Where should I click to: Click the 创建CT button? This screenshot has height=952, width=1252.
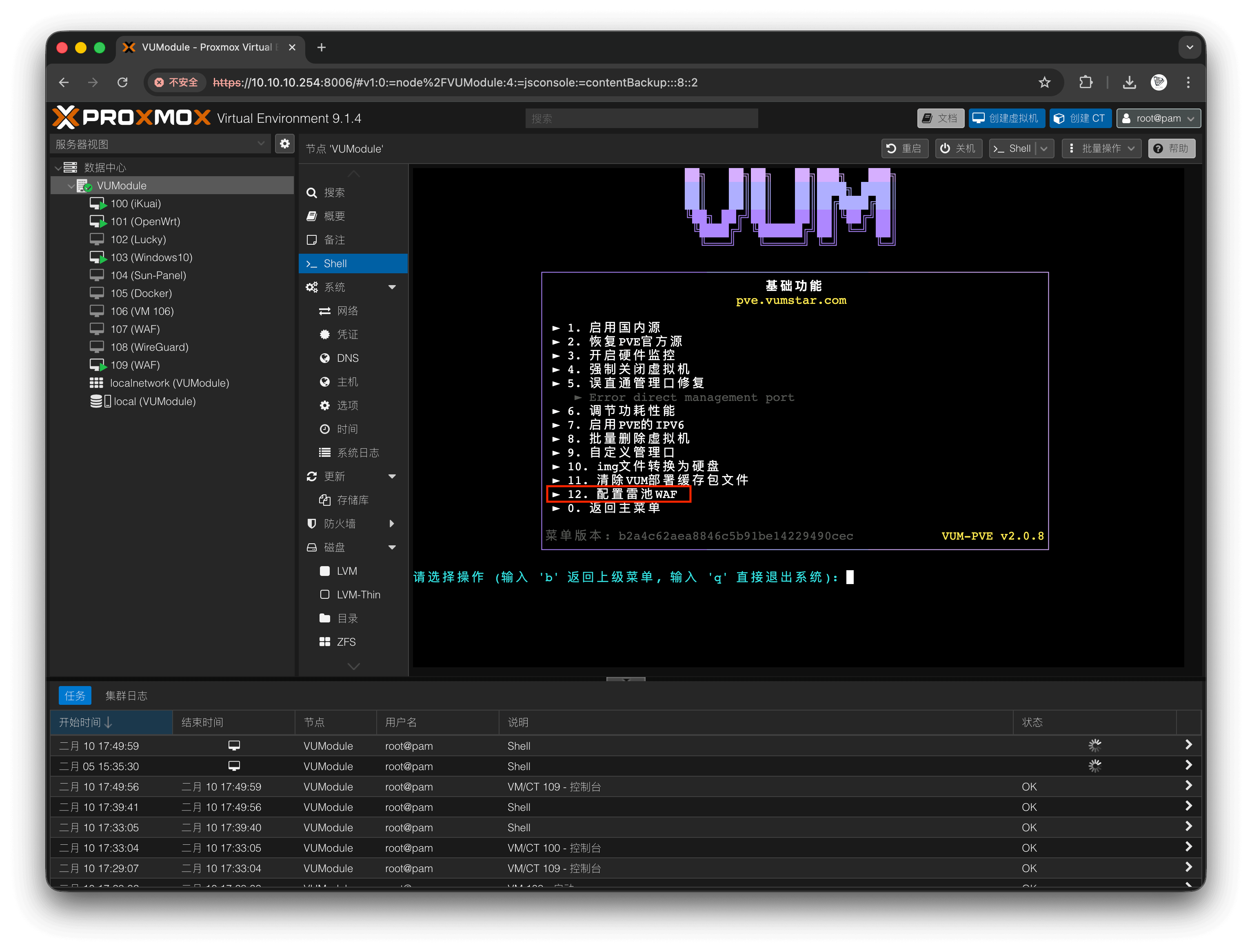[1080, 118]
